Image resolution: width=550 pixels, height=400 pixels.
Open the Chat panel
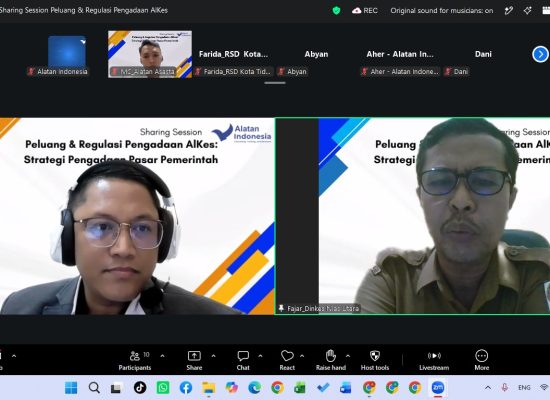(x=243, y=361)
